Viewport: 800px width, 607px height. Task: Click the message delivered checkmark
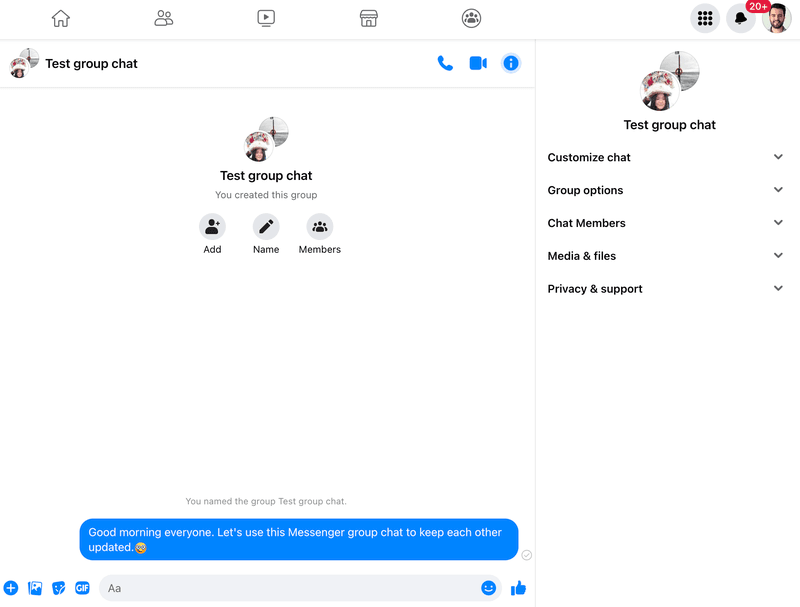pyautogui.click(x=527, y=555)
